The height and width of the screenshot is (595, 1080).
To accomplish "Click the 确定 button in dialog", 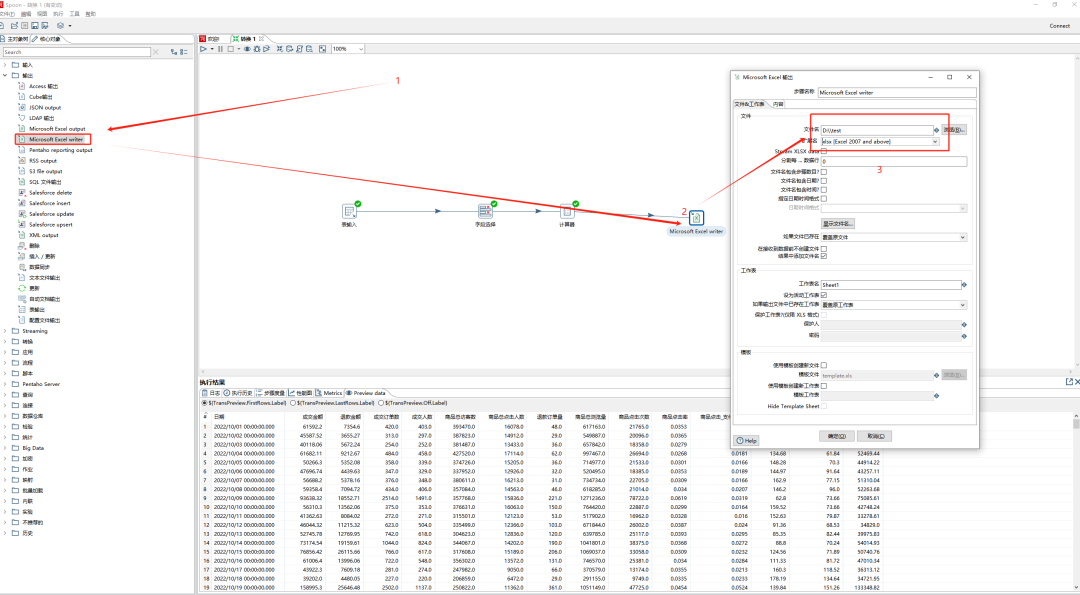I will point(836,436).
